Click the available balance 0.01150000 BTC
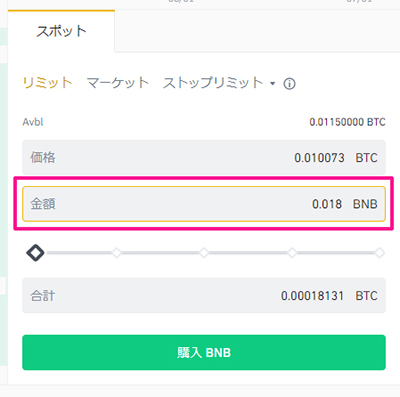 pos(347,122)
